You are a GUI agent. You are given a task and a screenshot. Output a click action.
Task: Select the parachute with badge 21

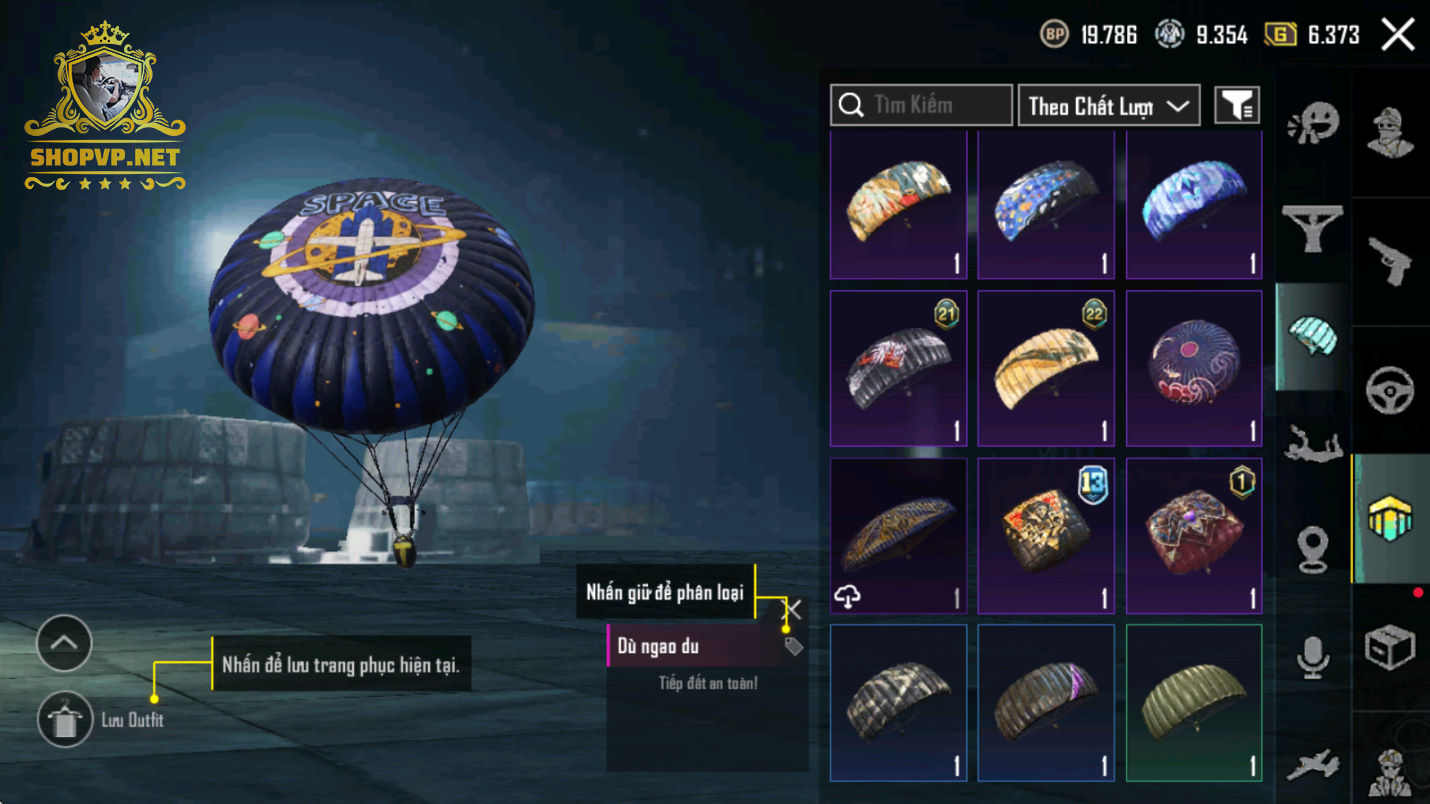click(x=899, y=368)
